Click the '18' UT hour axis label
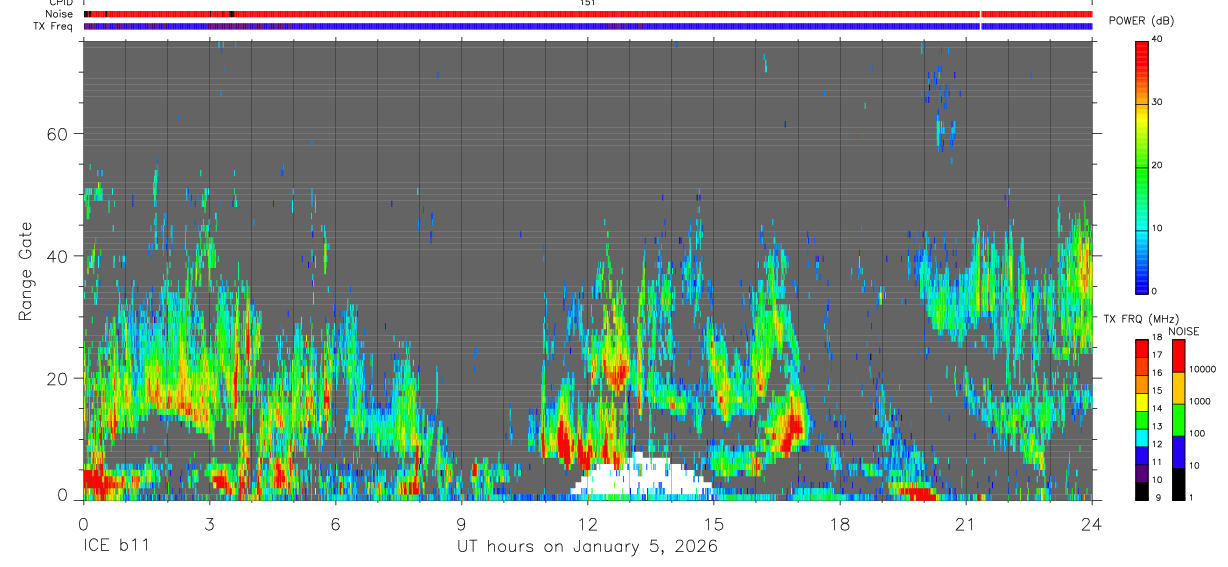 840,523
